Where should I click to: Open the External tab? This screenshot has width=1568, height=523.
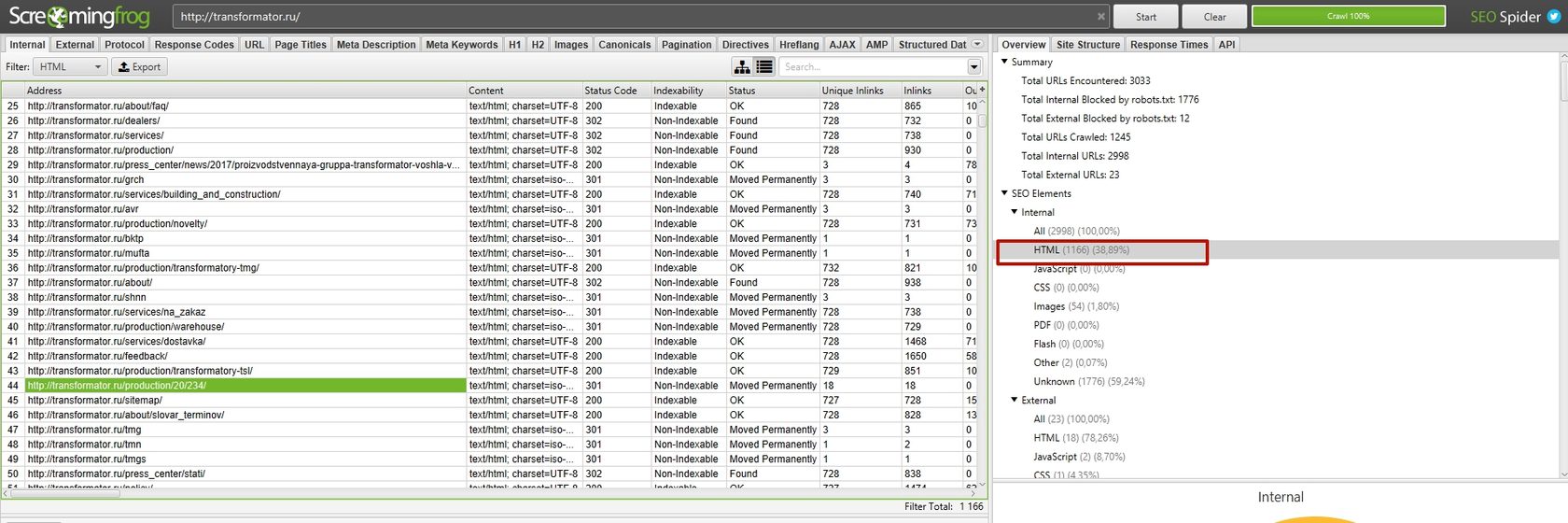[75, 44]
